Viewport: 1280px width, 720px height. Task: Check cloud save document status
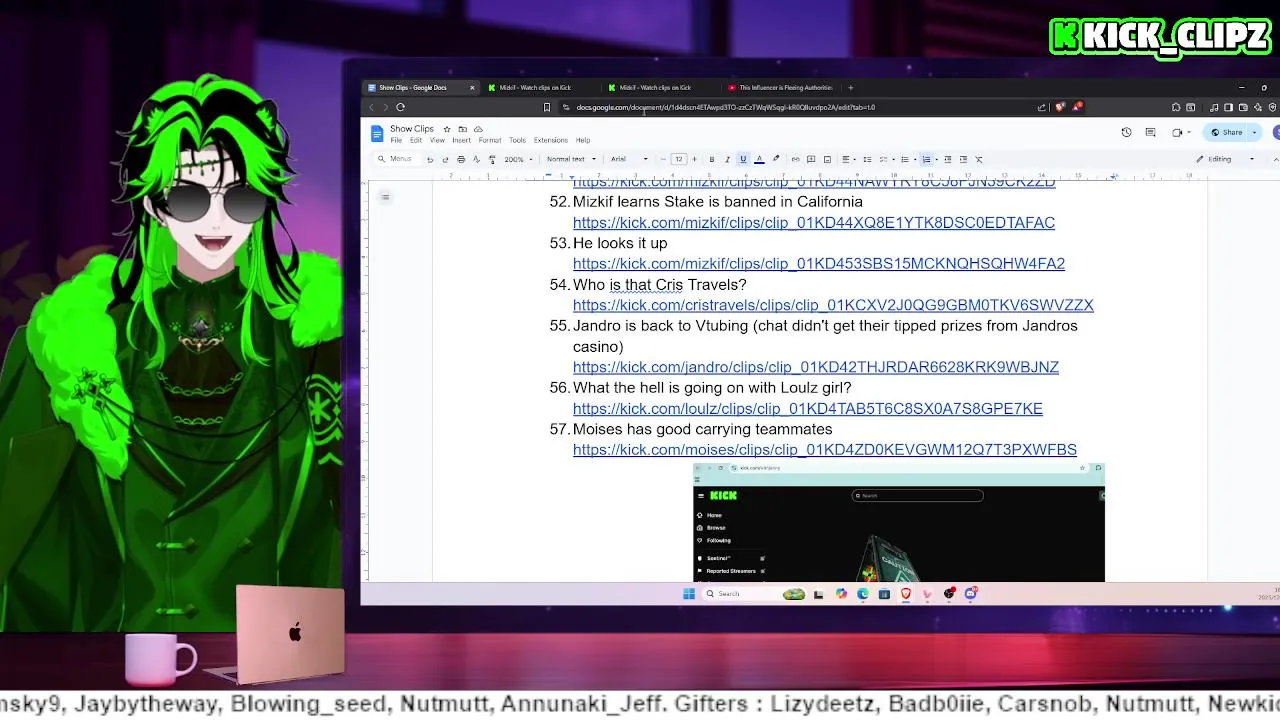478,129
